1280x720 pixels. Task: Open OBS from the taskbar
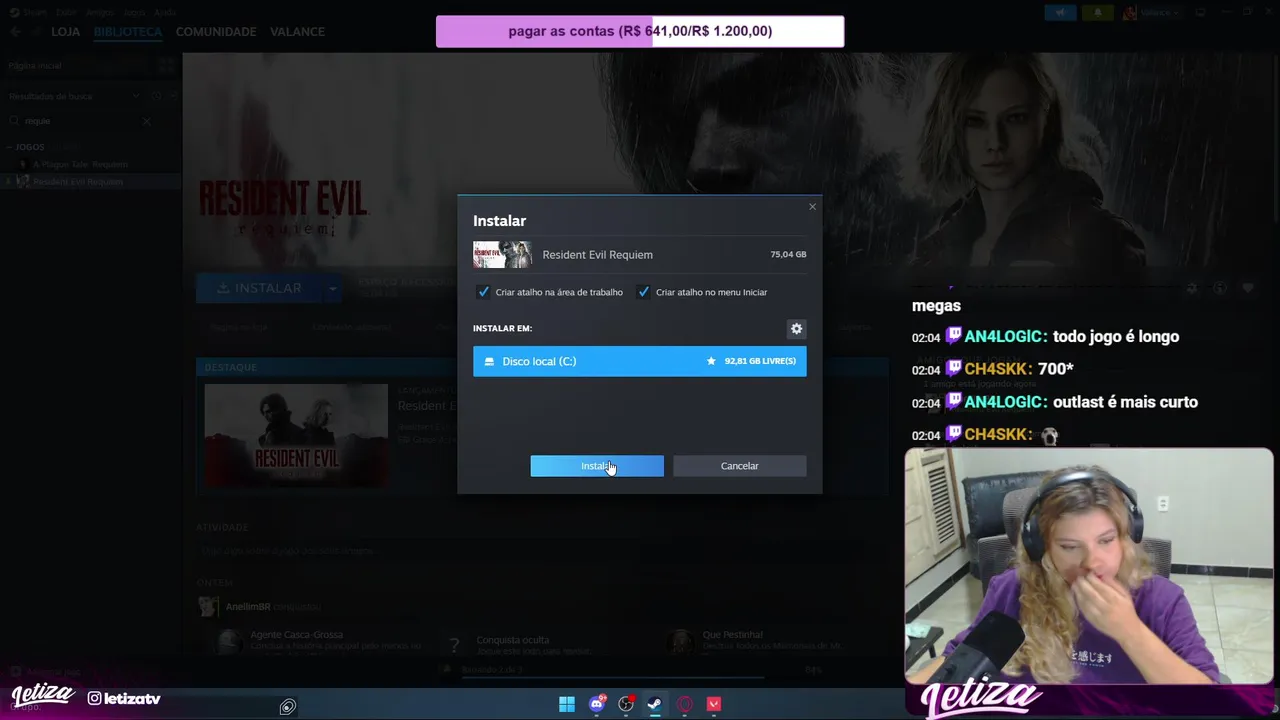click(x=626, y=704)
